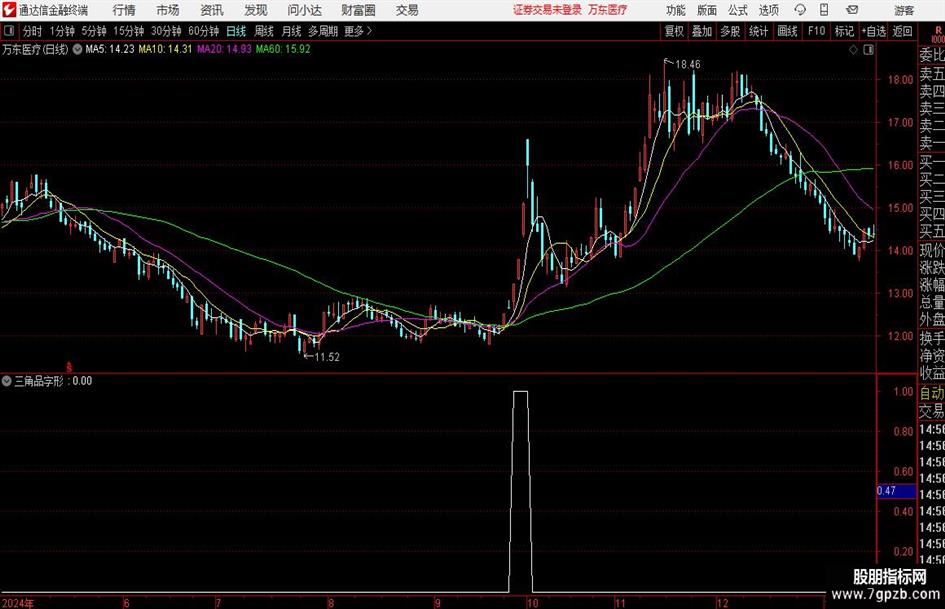Image resolution: width=945 pixels, height=609 pixels.
Task: Open the 市场 menu
Action: [168, 10]
